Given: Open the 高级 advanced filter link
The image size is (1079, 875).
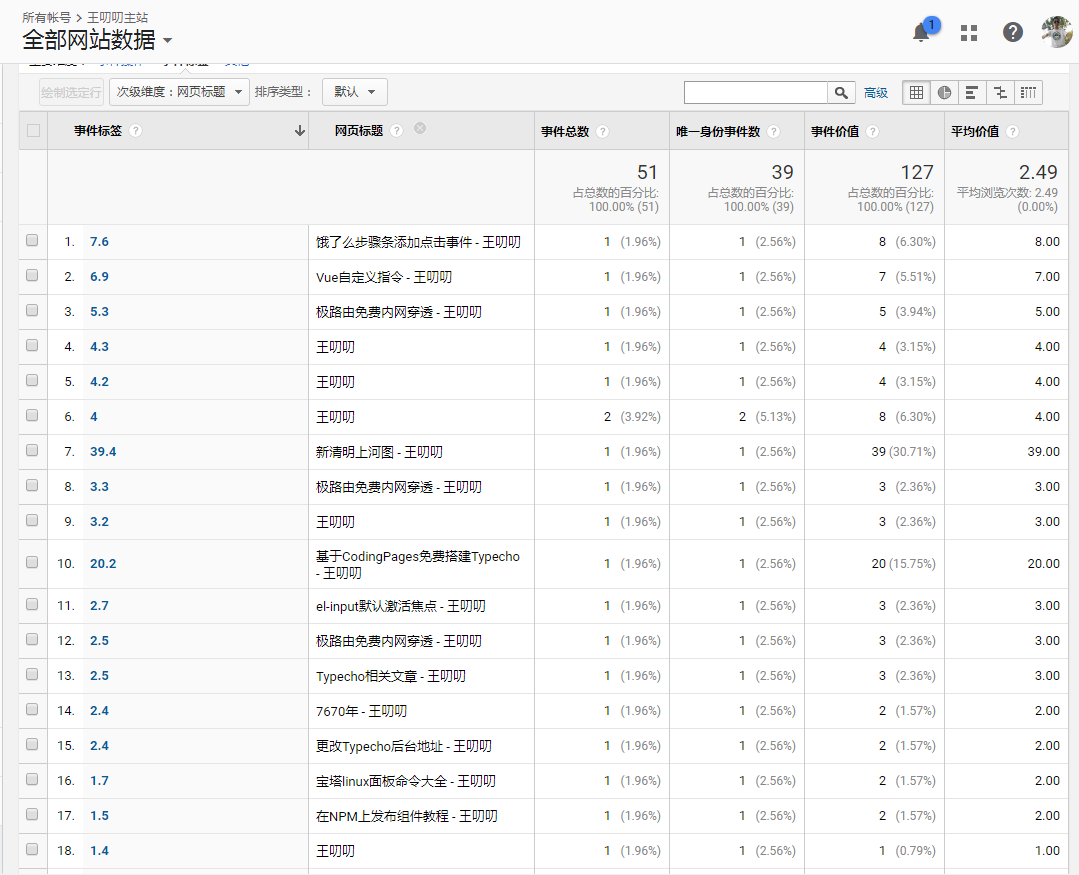Looking at the screenshot, I should (x=876, y=92).
